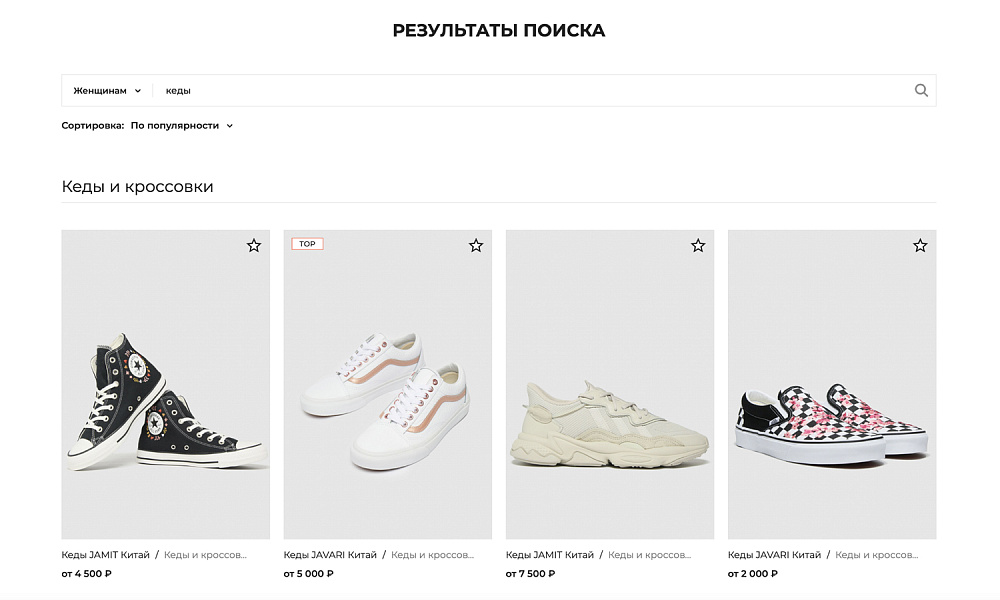This screenshot has height=600, width=1000.
Task: Toggle the star on the TOP-labeled product
Action: 475,244
